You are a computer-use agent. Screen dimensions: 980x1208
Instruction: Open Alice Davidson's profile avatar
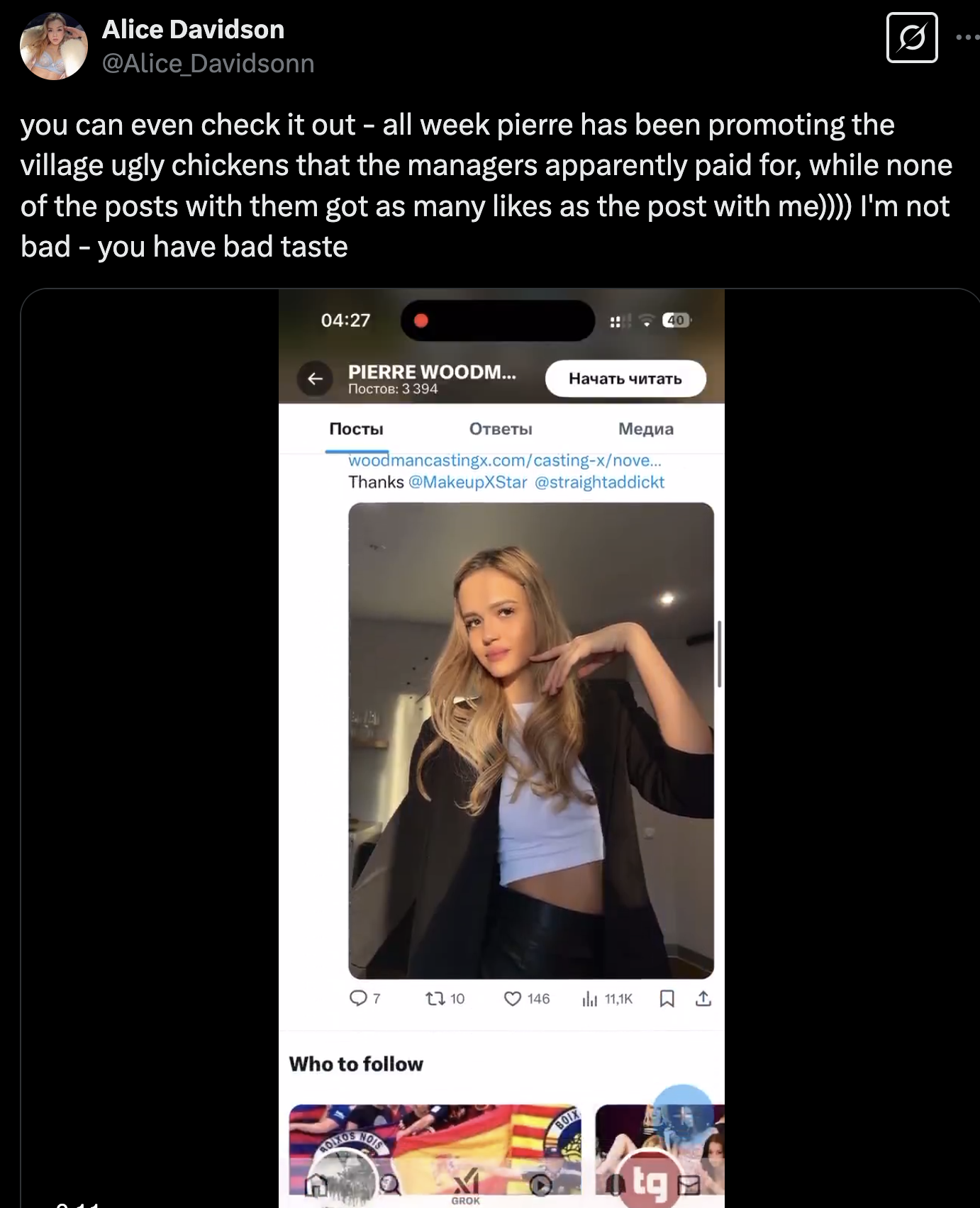[54, 46]
